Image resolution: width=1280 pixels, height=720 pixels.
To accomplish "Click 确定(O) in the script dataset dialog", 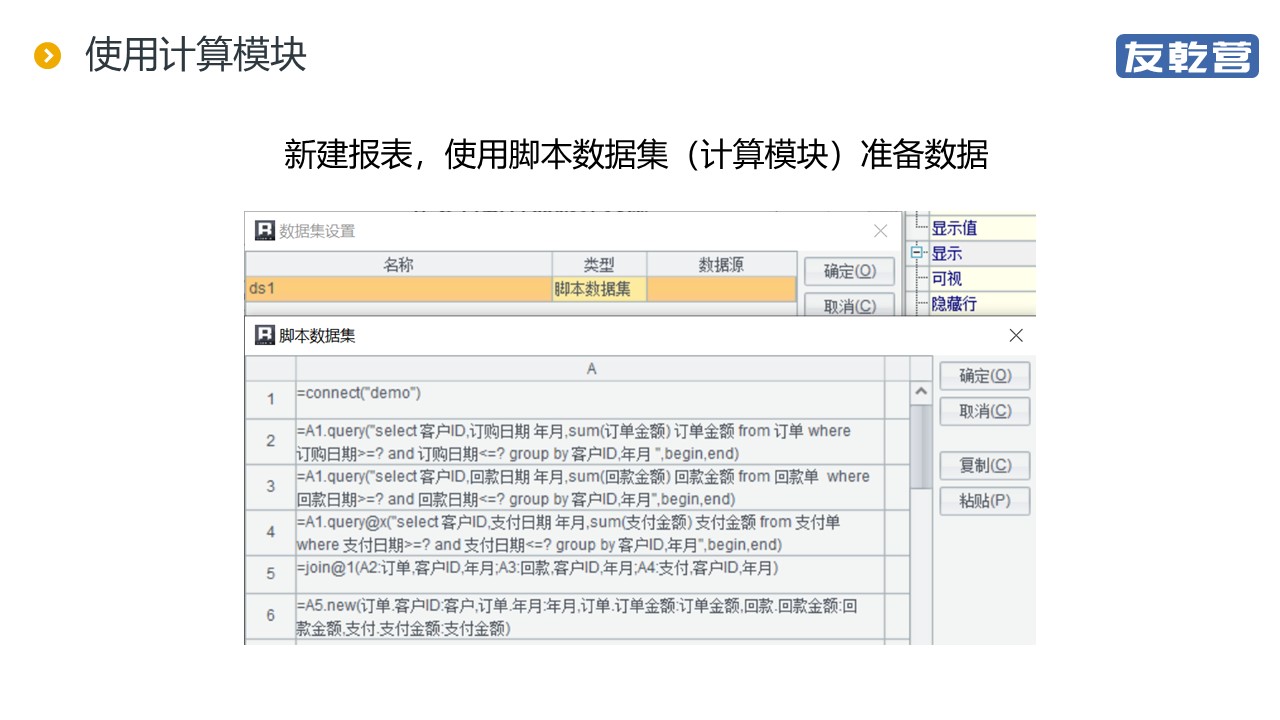I will click(x=985, y=376).
